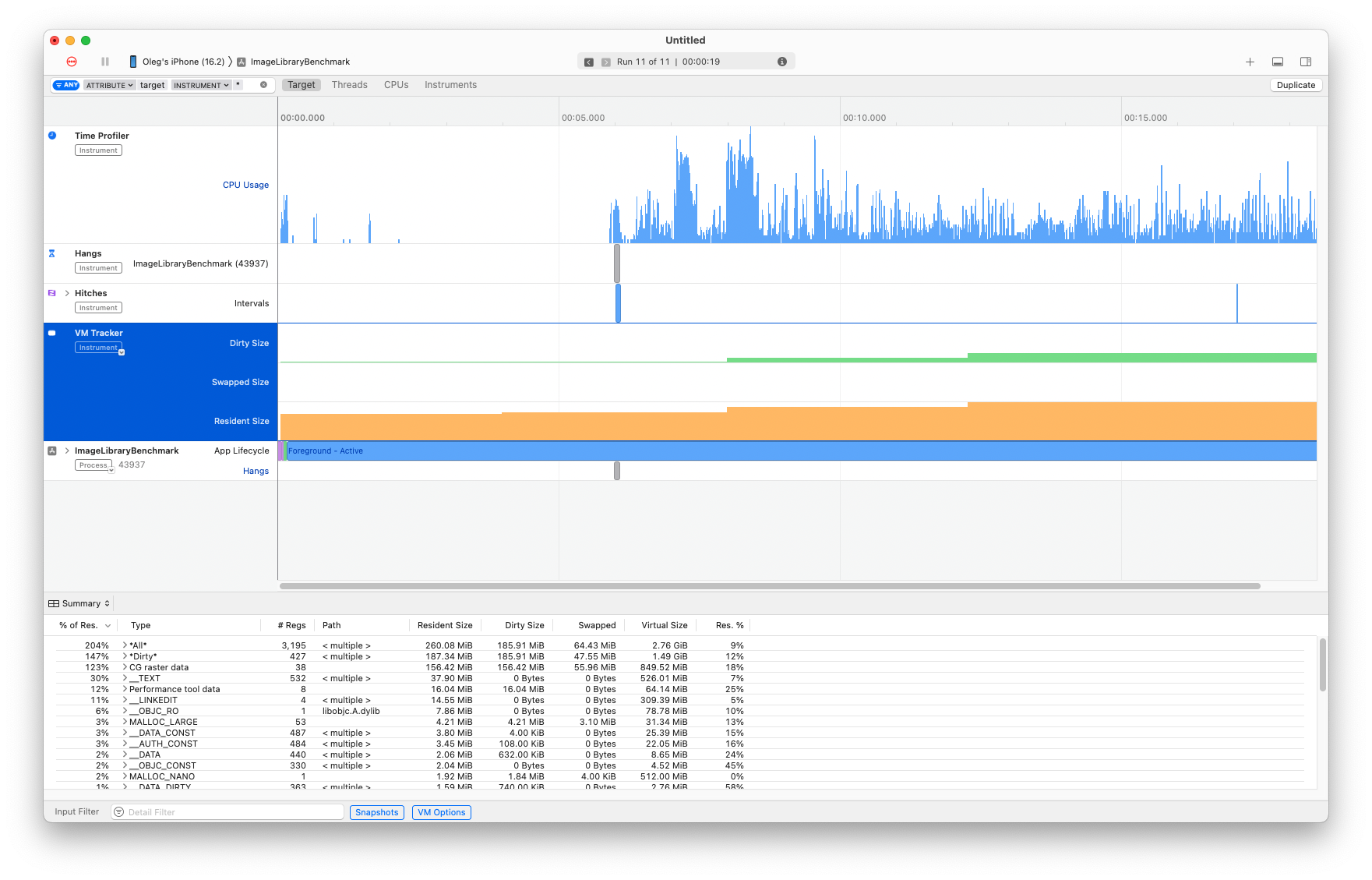Switch to the CPUs tab

click(x=396, y=85)
